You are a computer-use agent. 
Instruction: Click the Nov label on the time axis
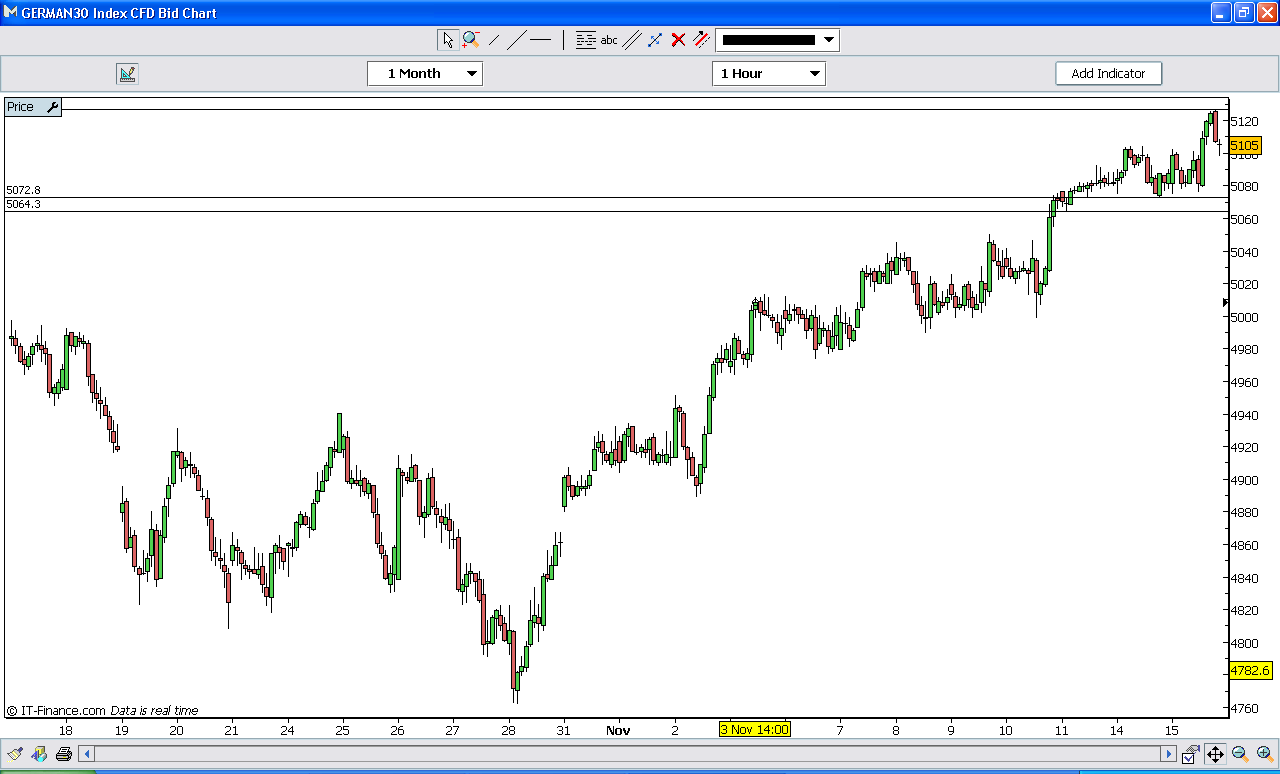(x=618, y=730)
